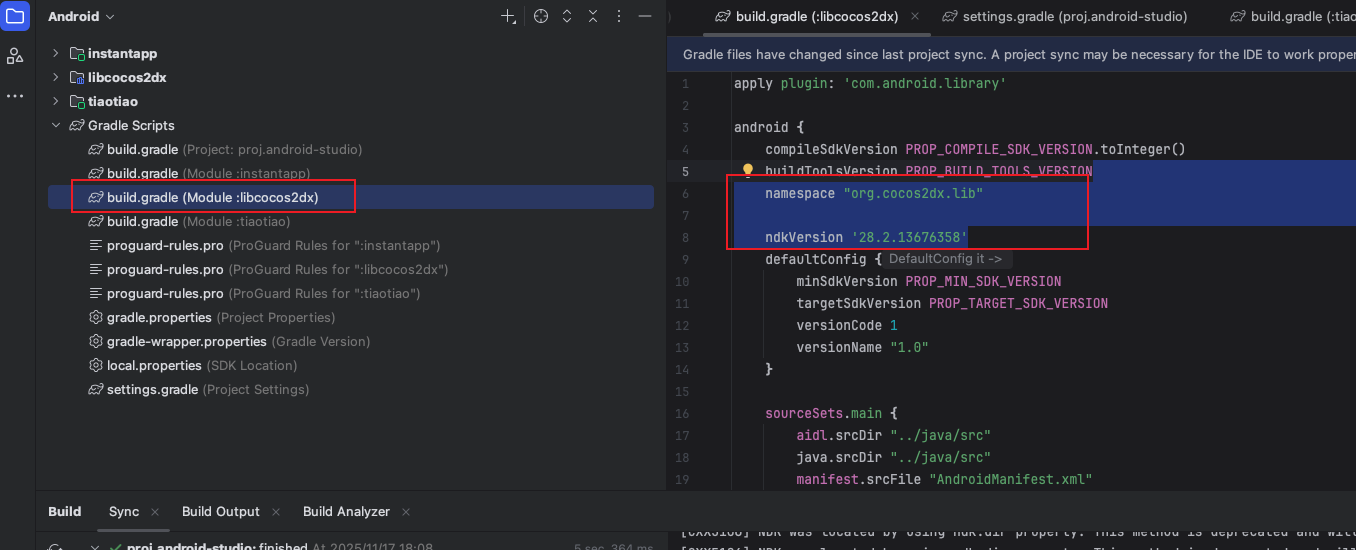This screenshot has height=550, width=1356.
Task: Click the More tool windows ellipsis
Action: tap(15, 96)
